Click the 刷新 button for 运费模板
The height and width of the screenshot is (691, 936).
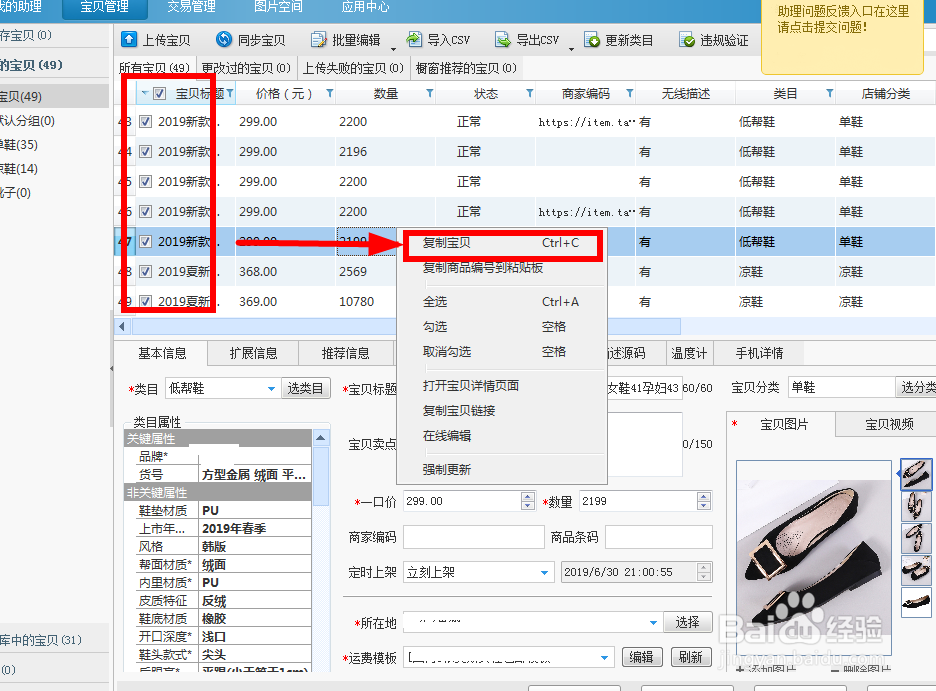click(x=690, y=657)
